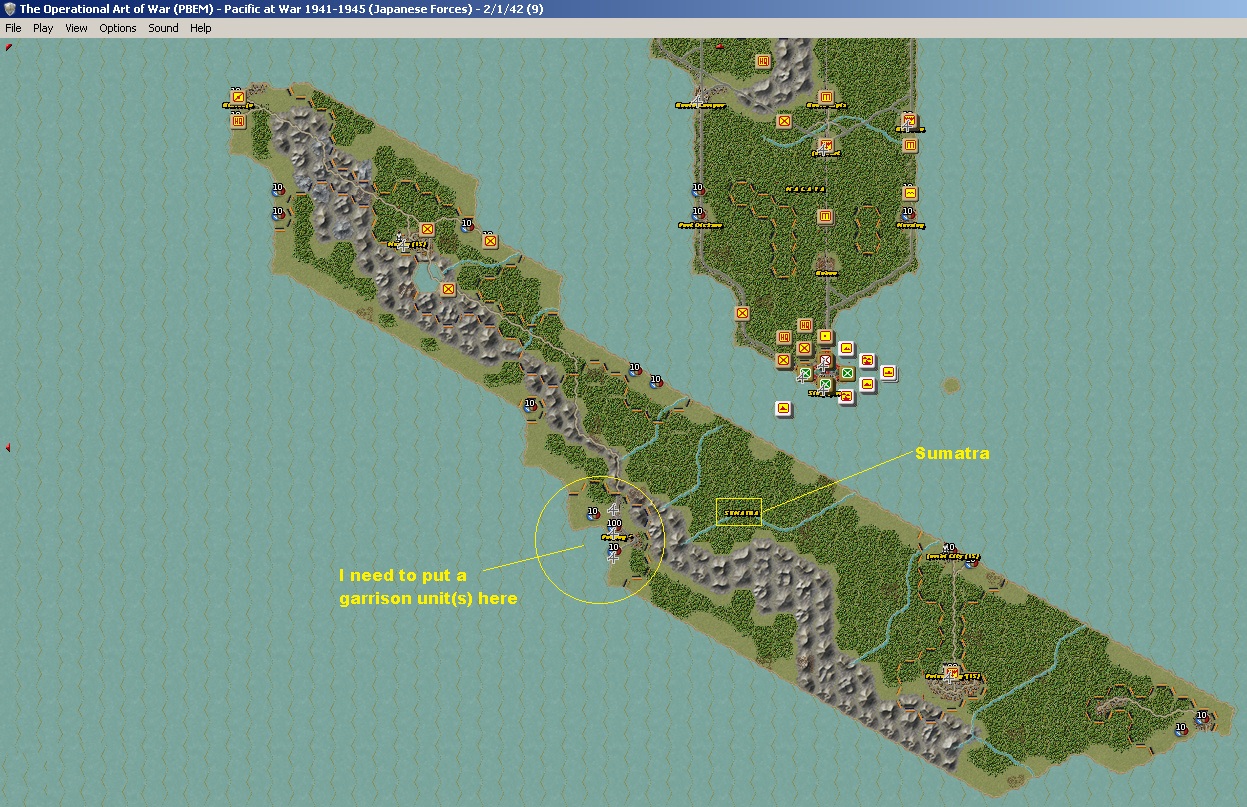Click easternmost objective marker at Sumatra's southeast tip
1247x807 pixels.
[x=1202, y=716]
